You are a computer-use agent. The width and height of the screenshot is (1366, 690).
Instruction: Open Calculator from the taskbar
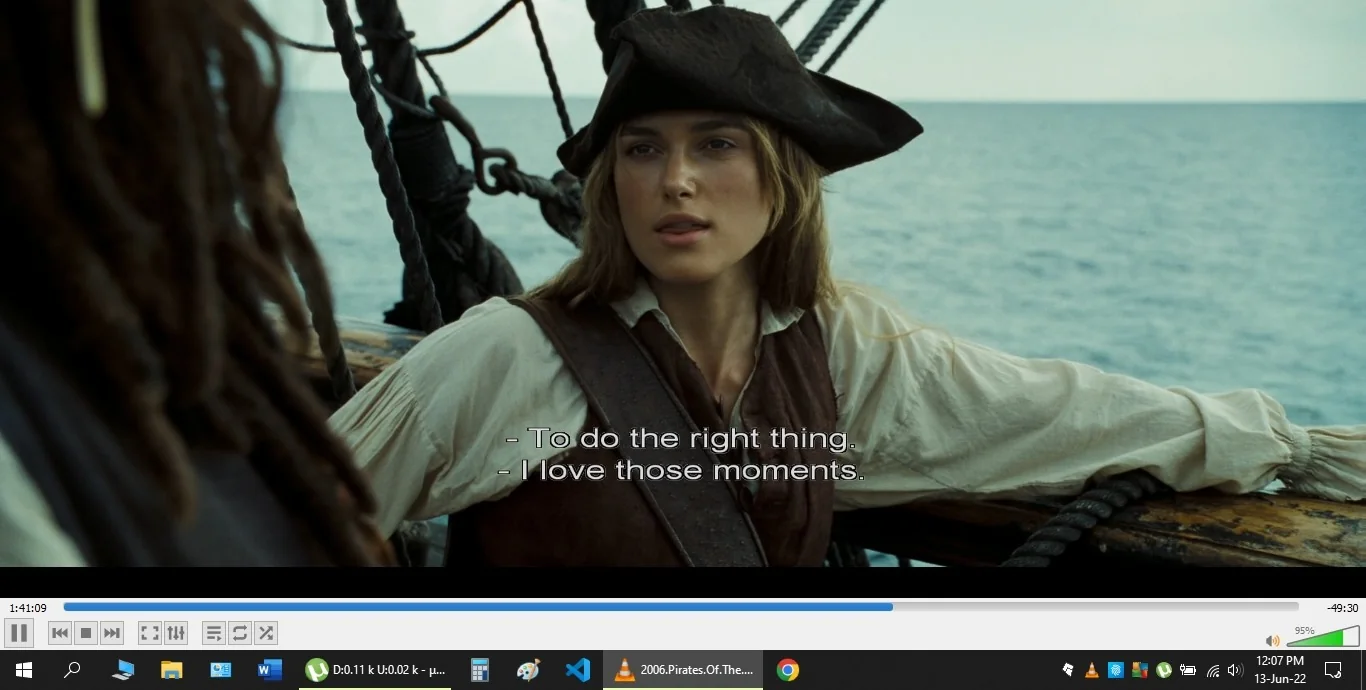pyautogui.click(x=479, y=670)
